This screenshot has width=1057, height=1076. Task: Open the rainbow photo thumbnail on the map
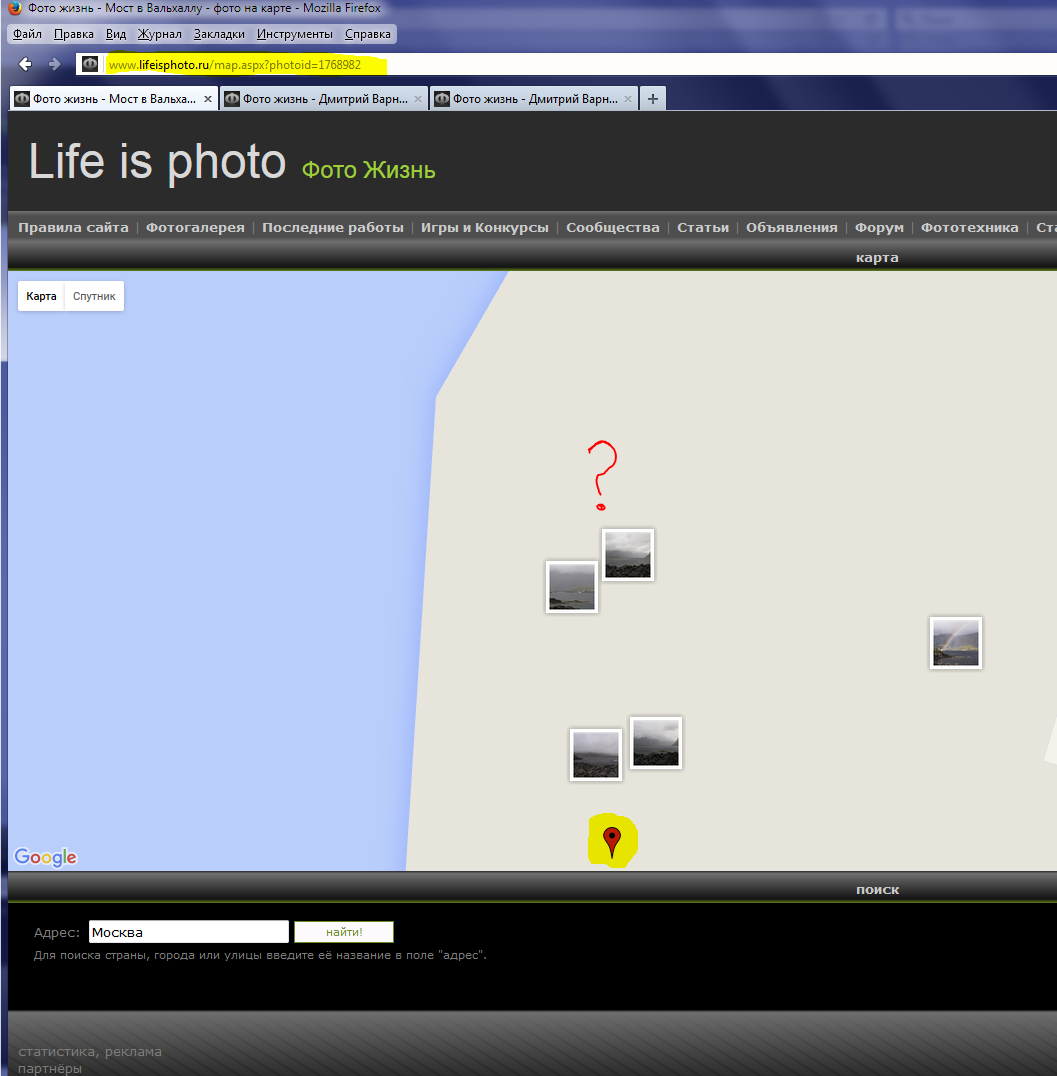click(x=955, y=642)
